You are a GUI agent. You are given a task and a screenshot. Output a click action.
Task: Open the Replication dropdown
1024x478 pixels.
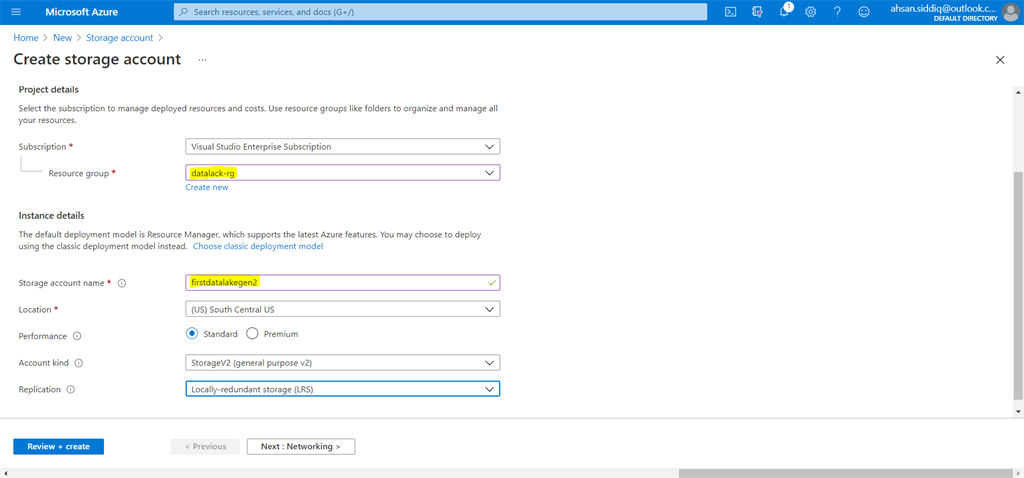tap(343, 389)
